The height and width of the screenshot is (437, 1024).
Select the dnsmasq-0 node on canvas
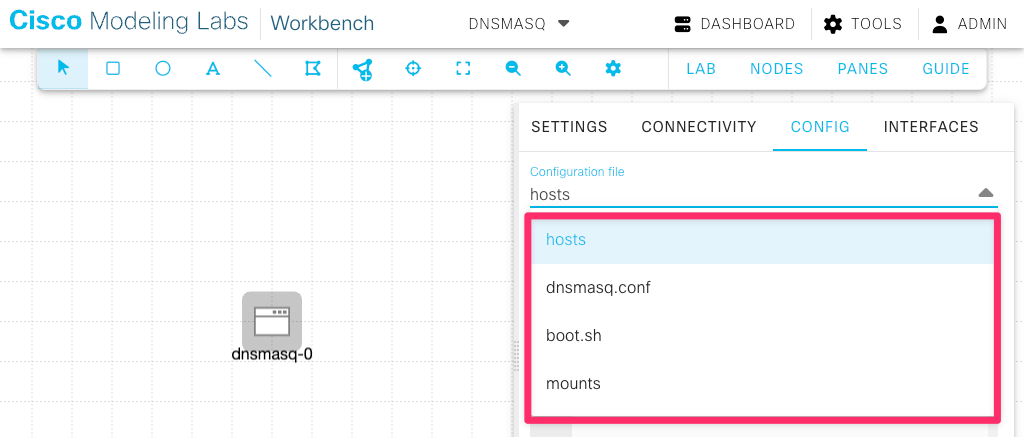[x=272, y=321]
